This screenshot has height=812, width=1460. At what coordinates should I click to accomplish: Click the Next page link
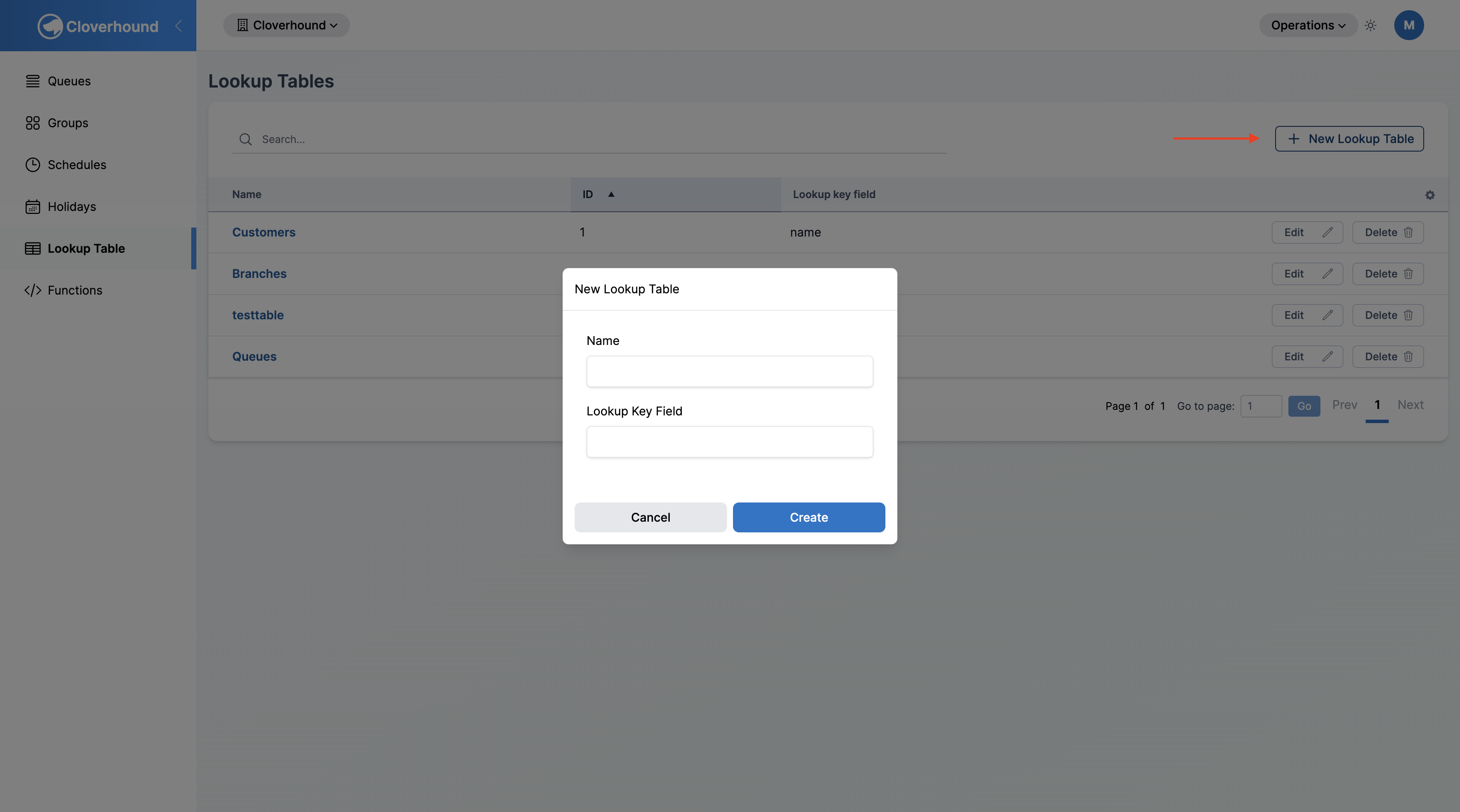(x=1410, y=405)
